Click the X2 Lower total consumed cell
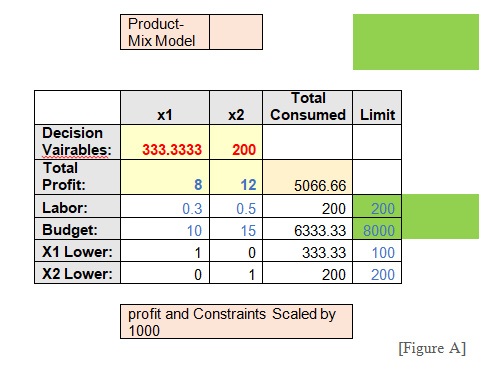The image size is (479, 366). click(x=307, y=273)
